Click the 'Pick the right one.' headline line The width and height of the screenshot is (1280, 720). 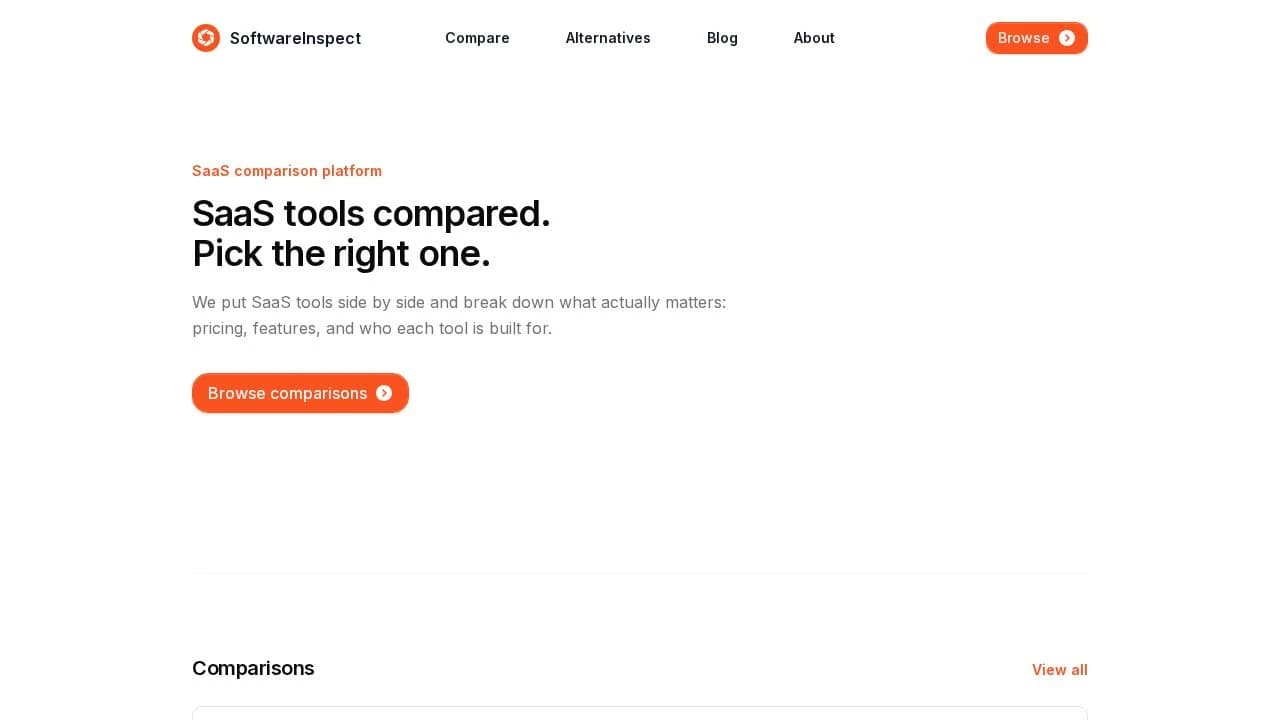341,254
